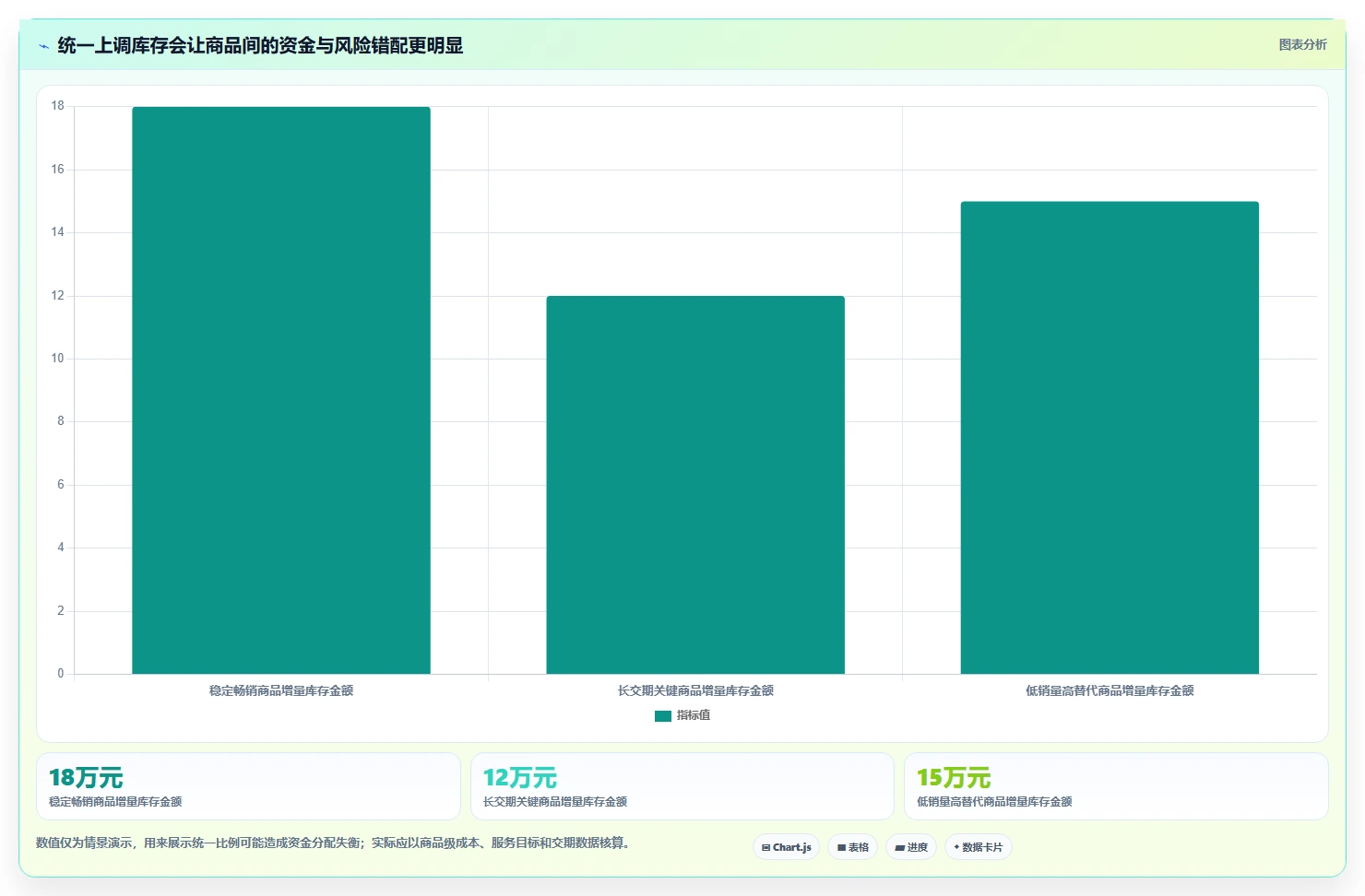
Task: Click the chart title 统一上调库存会让商品间的资金与风险错配更明显
Action: point(260,45)
